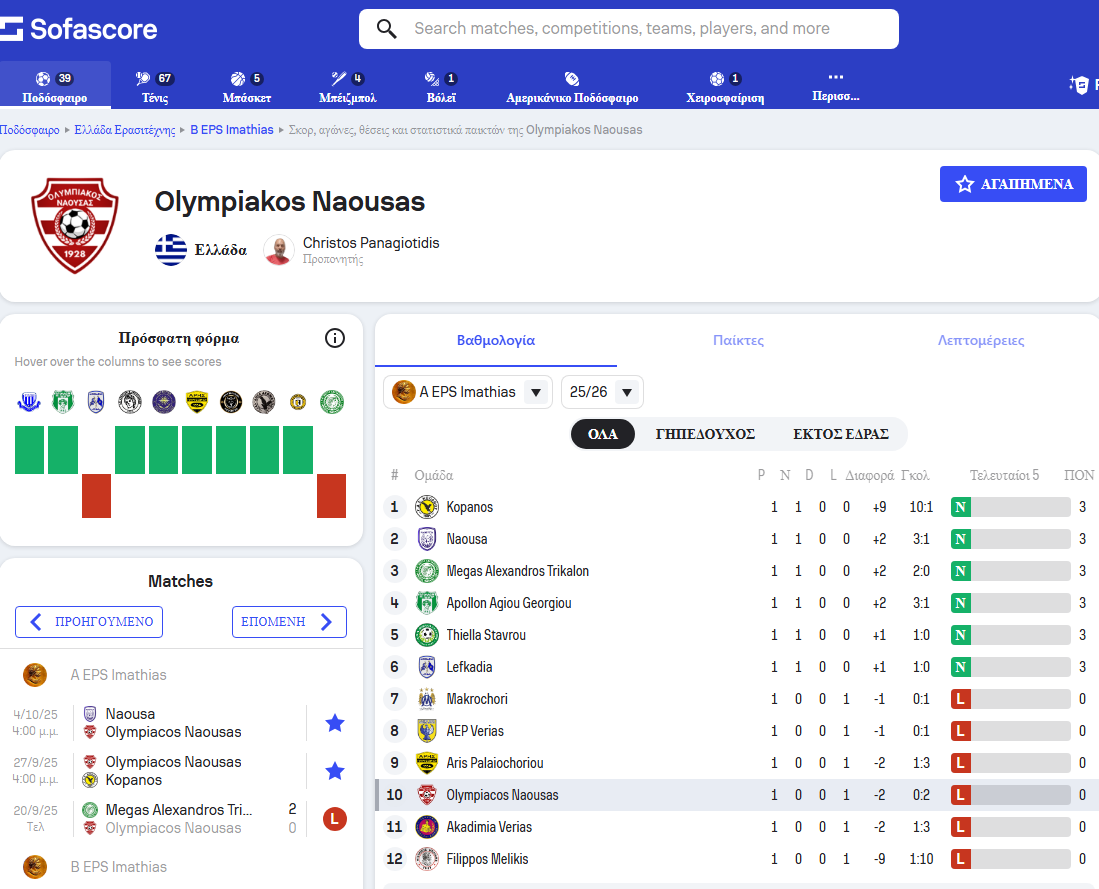Open the Ποδόσφαιρο sport tab
The image size is (1099, 889).
pyautogui.click(x=55, y=86)
